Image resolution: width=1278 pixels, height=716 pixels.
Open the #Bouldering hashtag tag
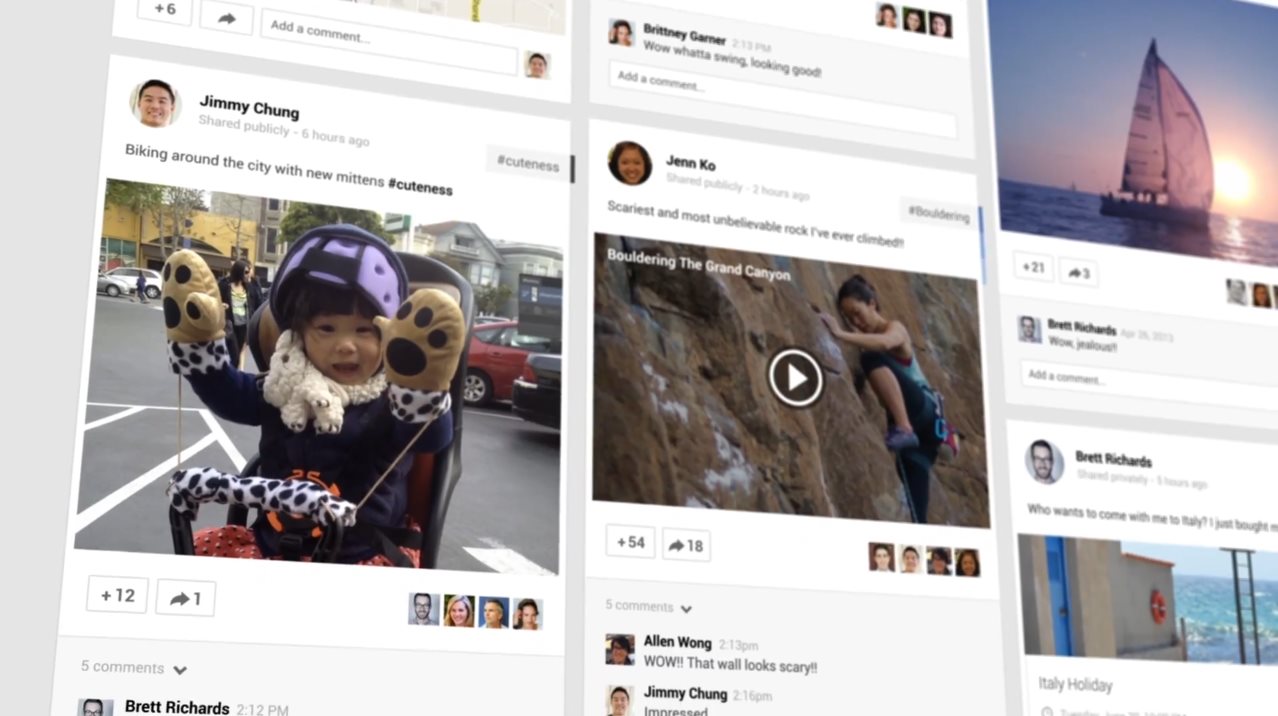coord(938,214)
